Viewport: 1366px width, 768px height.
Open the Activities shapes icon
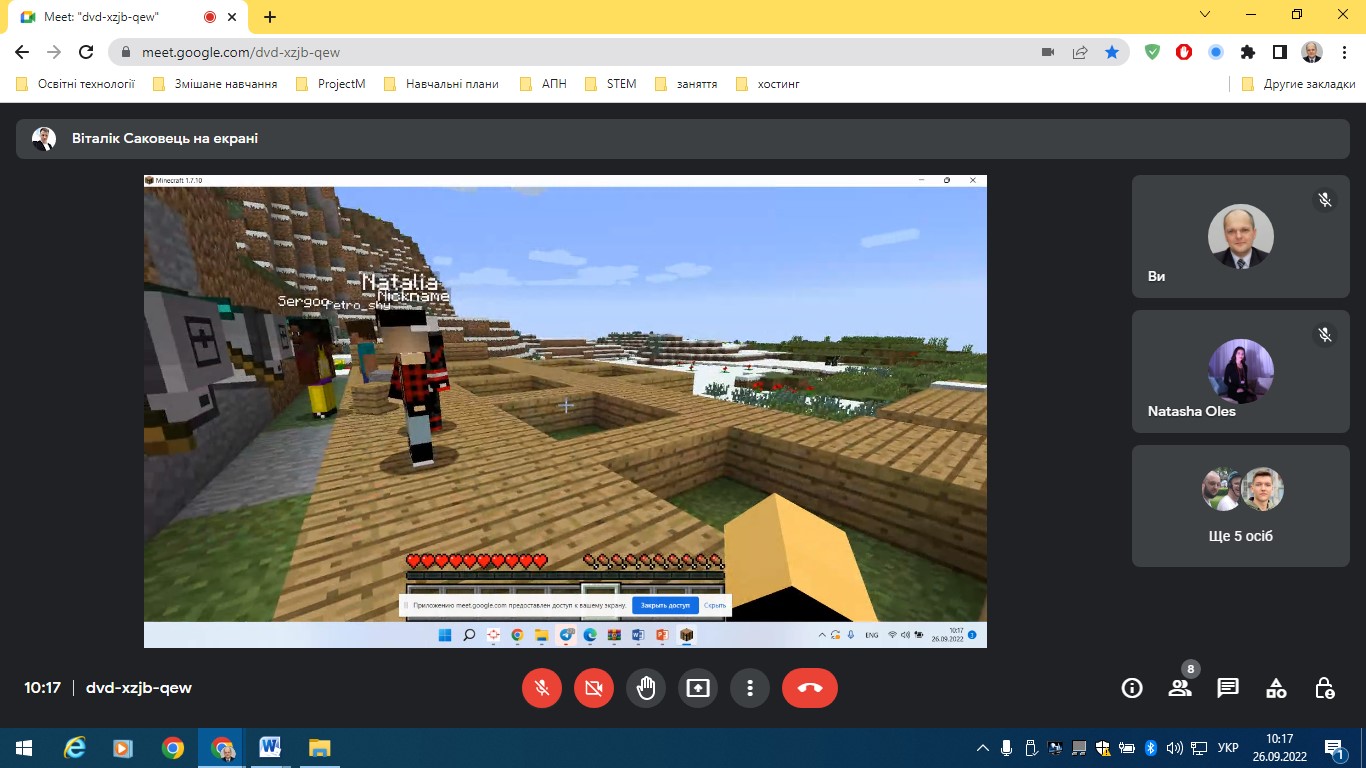pyautogui.click(x=1276, y=688)
